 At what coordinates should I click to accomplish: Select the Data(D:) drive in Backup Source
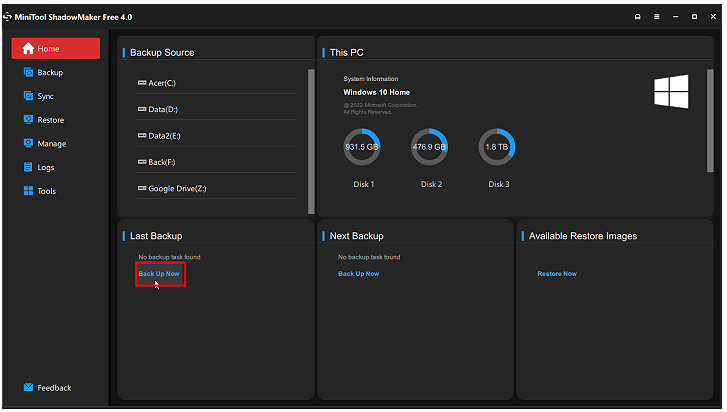(216, 109)
